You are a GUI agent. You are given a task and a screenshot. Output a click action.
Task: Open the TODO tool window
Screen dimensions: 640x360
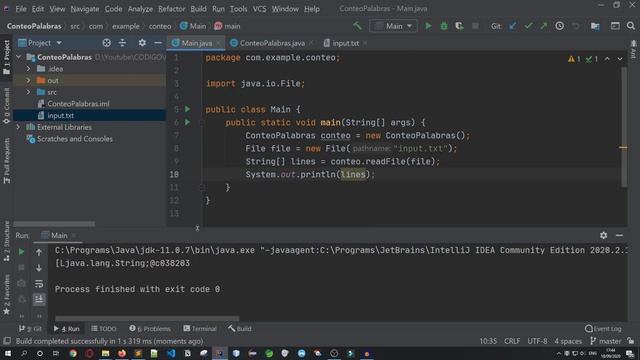(x=104, y=329)
